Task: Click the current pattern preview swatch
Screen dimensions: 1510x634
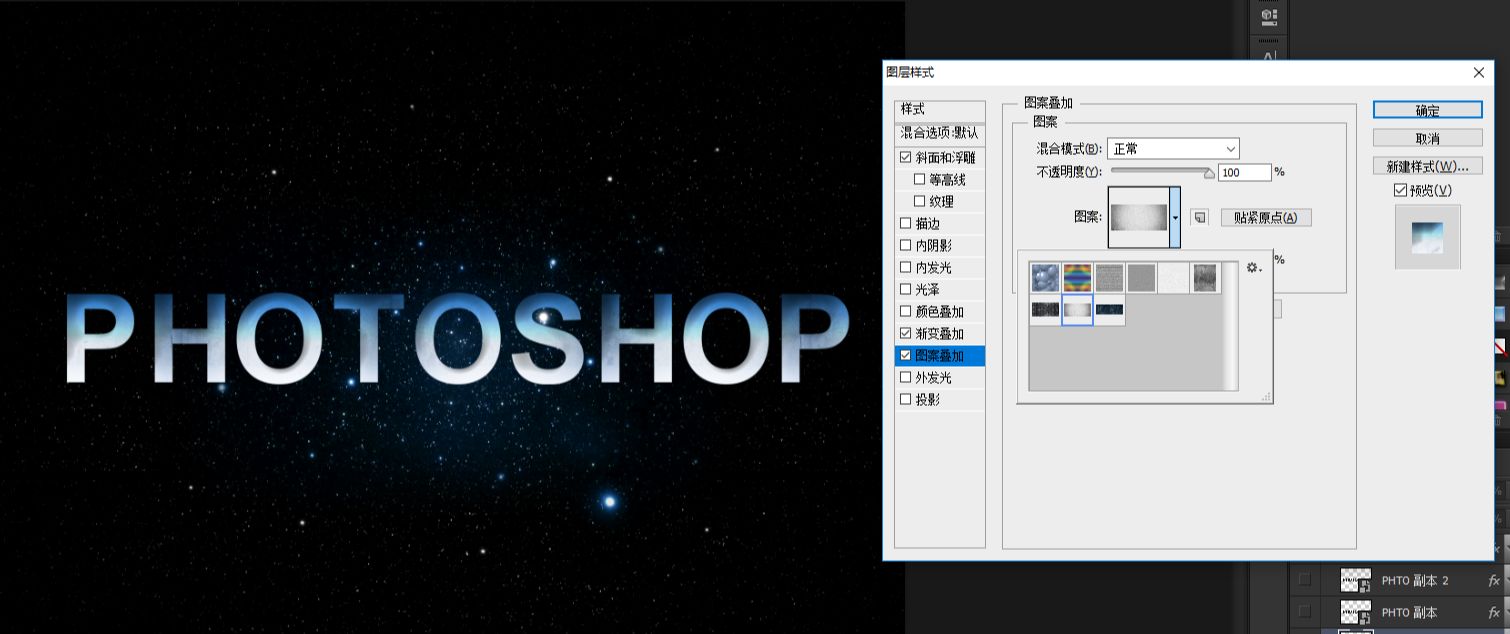Action: (1139, 217)
